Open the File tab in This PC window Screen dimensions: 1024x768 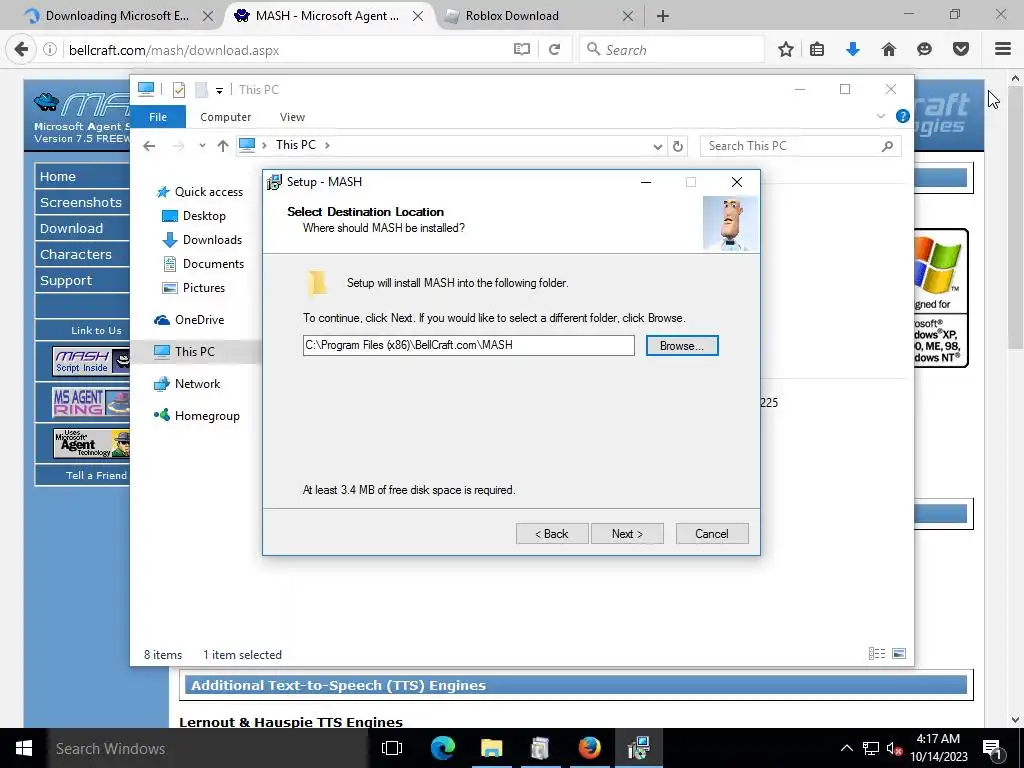tap(158, 117)
